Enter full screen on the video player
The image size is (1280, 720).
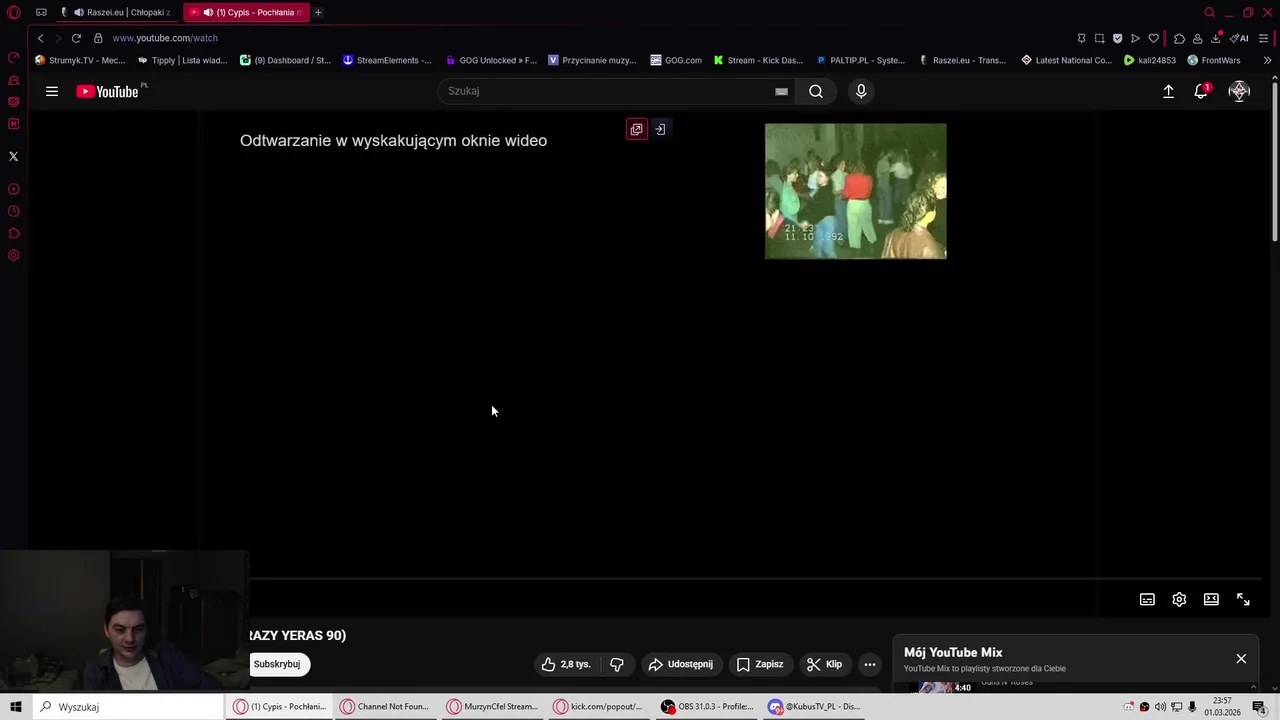(x=1243, y=599)
